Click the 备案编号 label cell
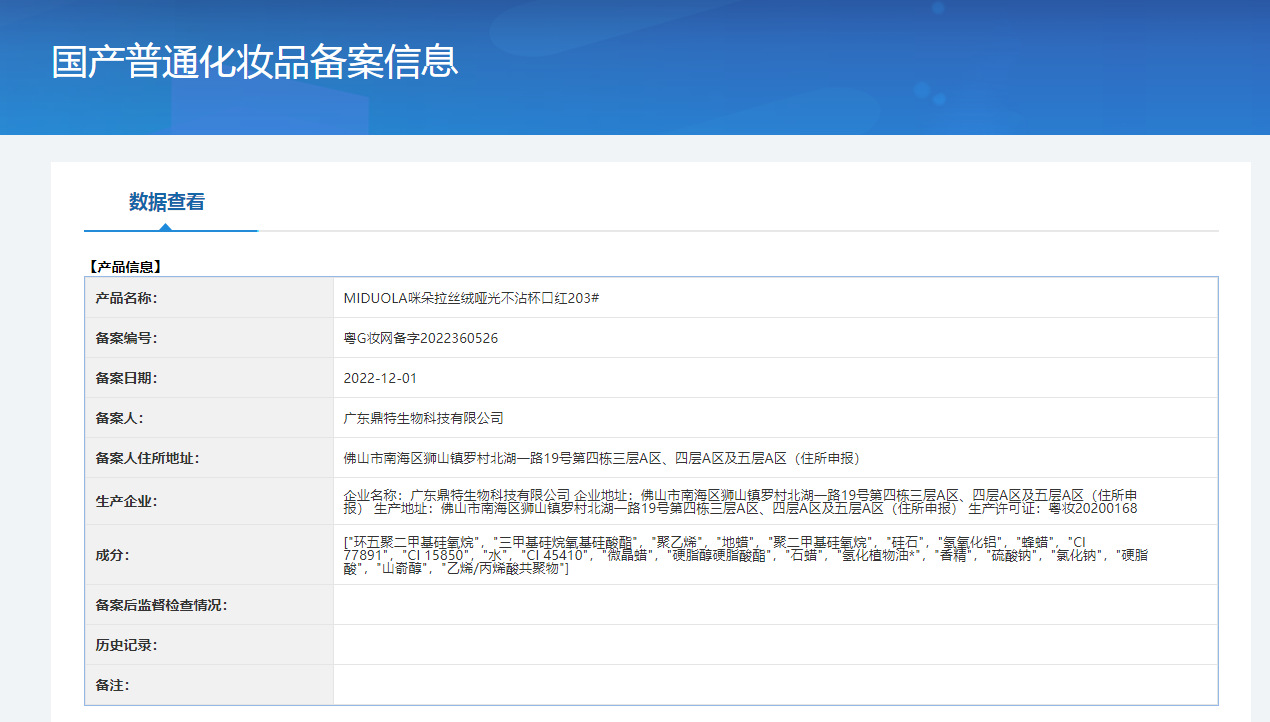This screenshot has height=722, width=1270. (209, 338)
